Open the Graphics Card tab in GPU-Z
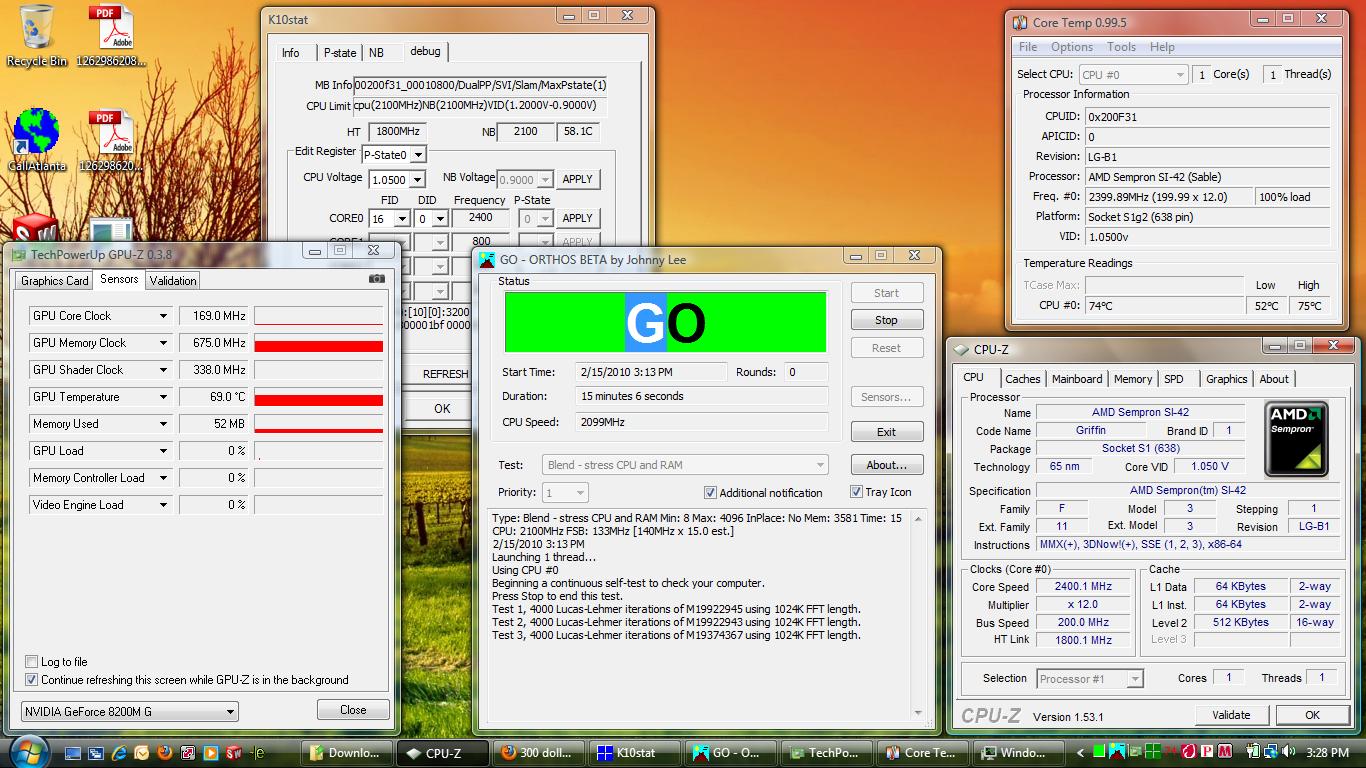This screenshot has height=768, width=1366. (55, 281)
